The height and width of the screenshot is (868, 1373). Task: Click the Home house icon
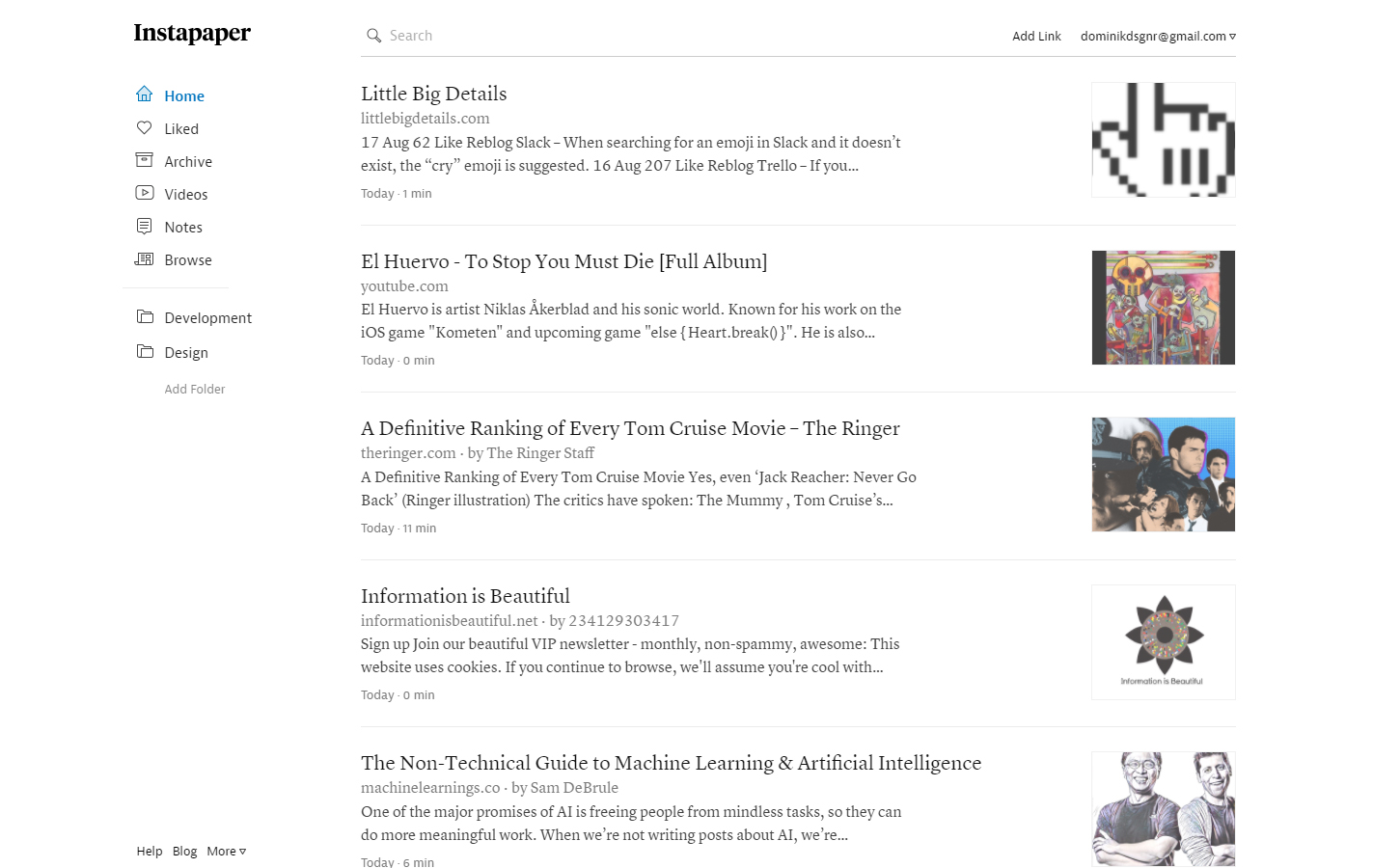144,94
